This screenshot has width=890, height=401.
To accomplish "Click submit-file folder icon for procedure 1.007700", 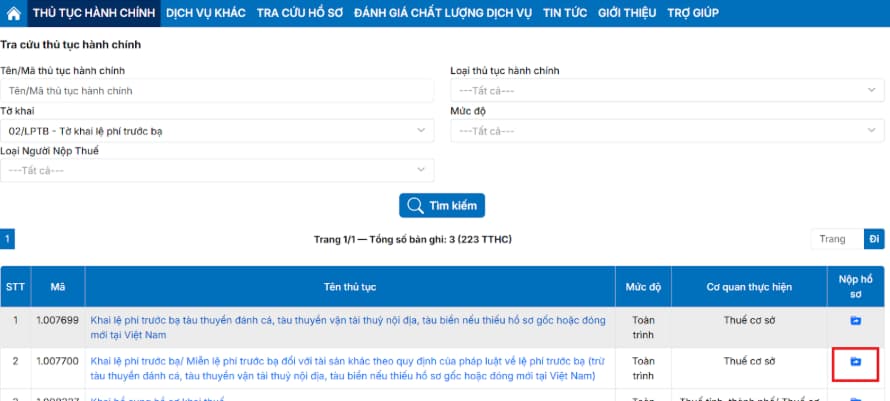I will [x=855, y=361].
